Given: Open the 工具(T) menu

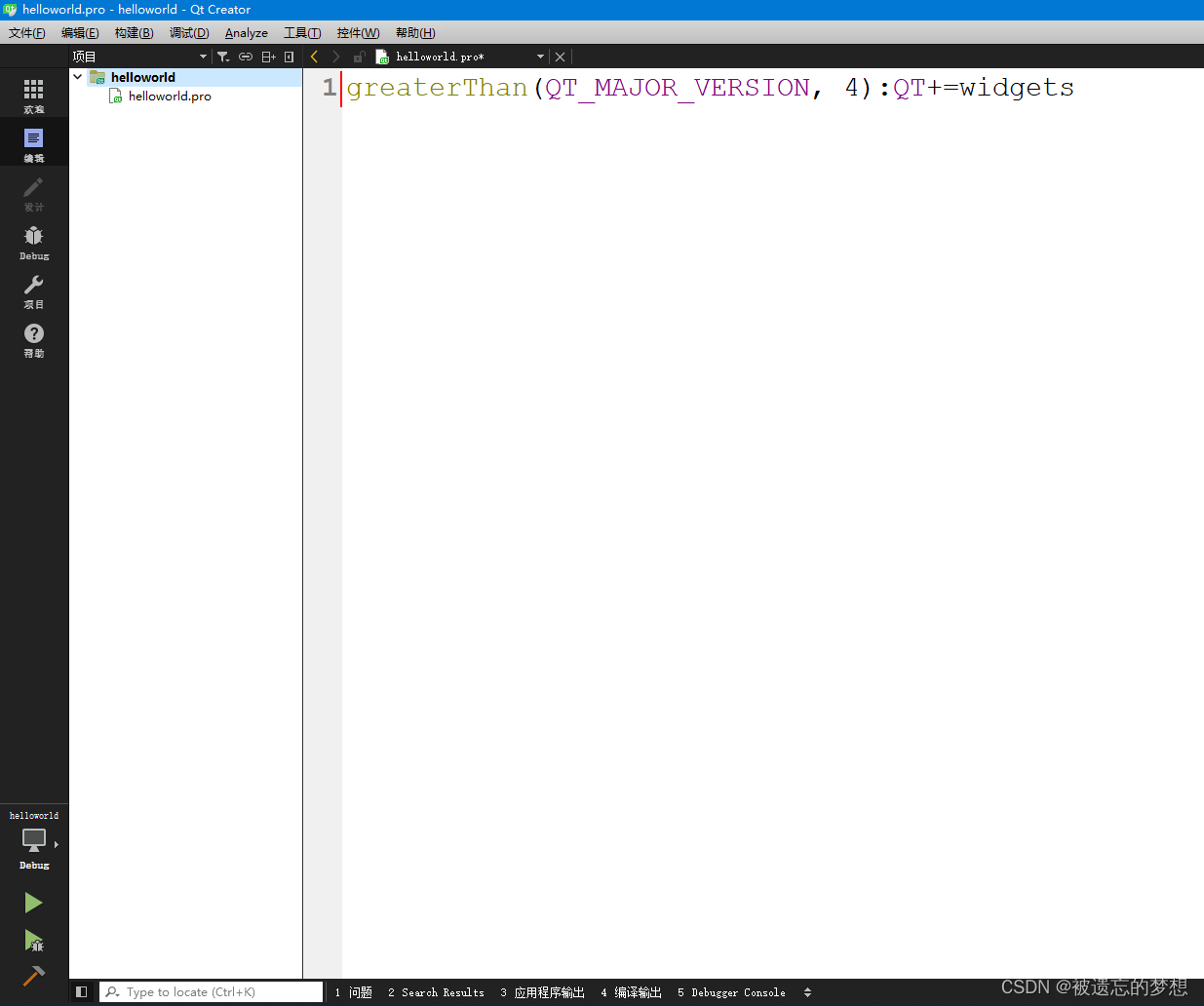Looking at the screenshot, I should (302, 33).
